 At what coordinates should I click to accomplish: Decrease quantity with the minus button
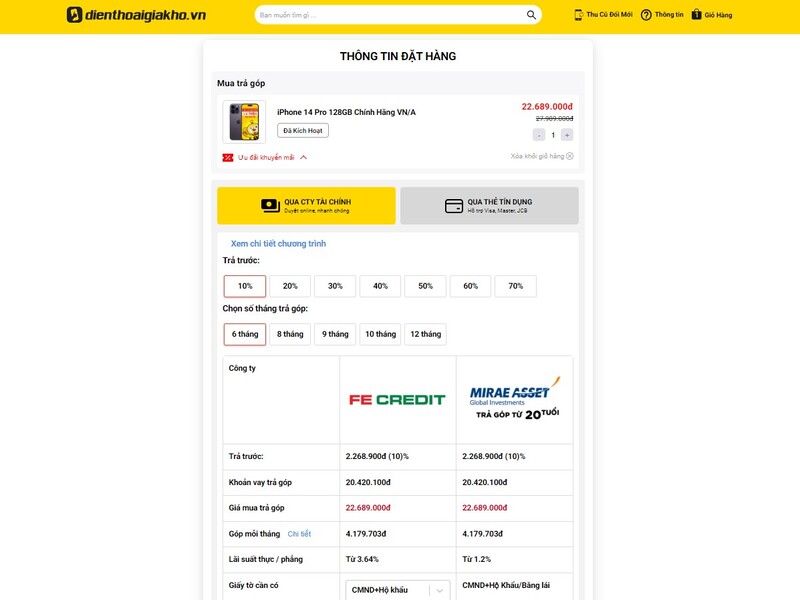pos(539,135)
